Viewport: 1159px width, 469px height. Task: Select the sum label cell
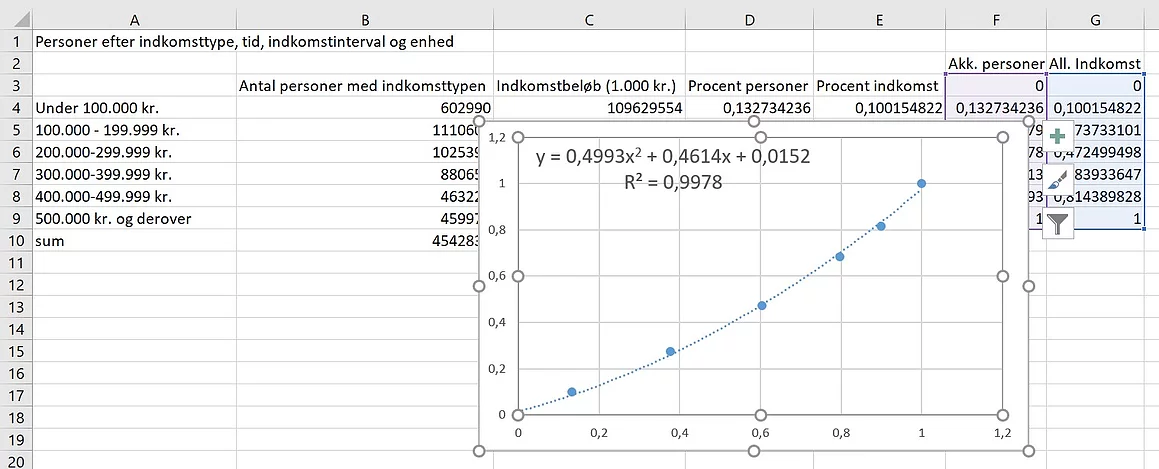134,240
